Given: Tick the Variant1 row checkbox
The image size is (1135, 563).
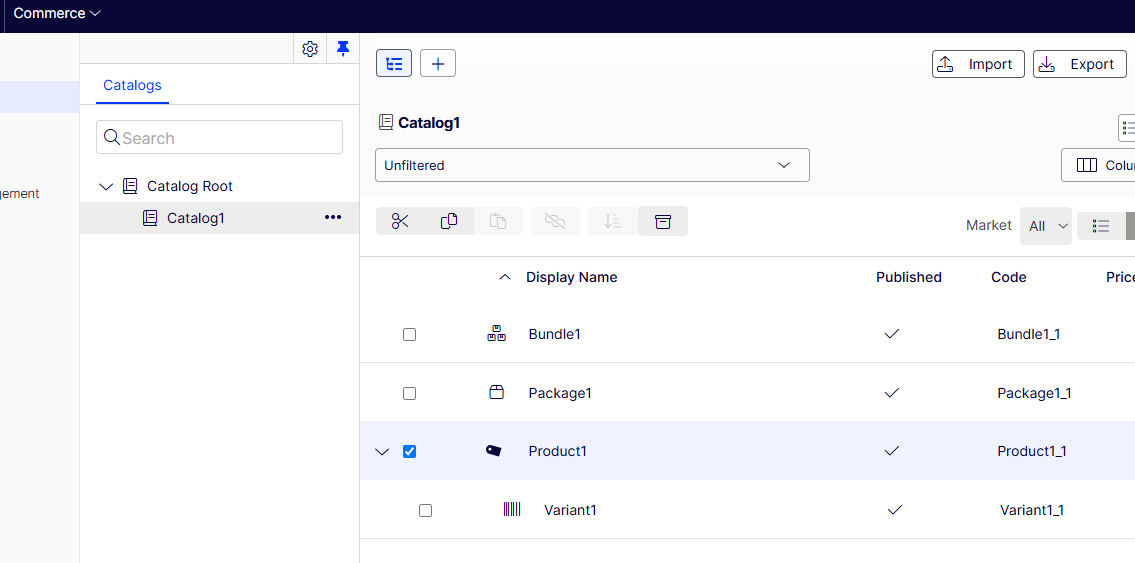Looking at the screenshot, I should [x=425, y=510].
